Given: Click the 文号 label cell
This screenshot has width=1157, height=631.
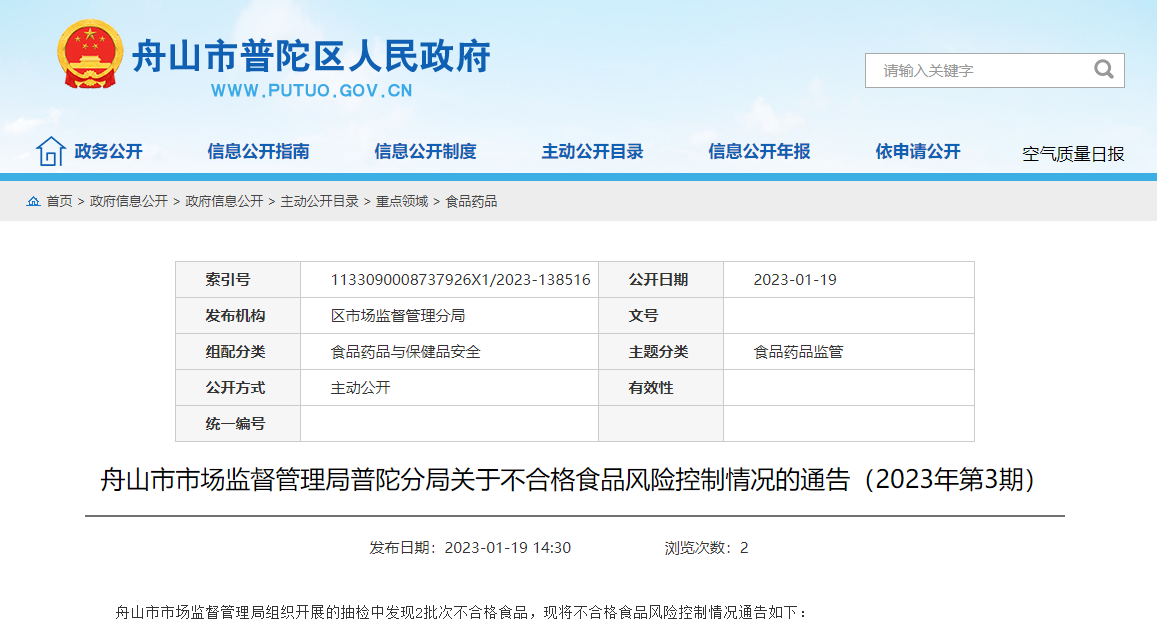Looking at the screenshot, I should click(660, 316).
